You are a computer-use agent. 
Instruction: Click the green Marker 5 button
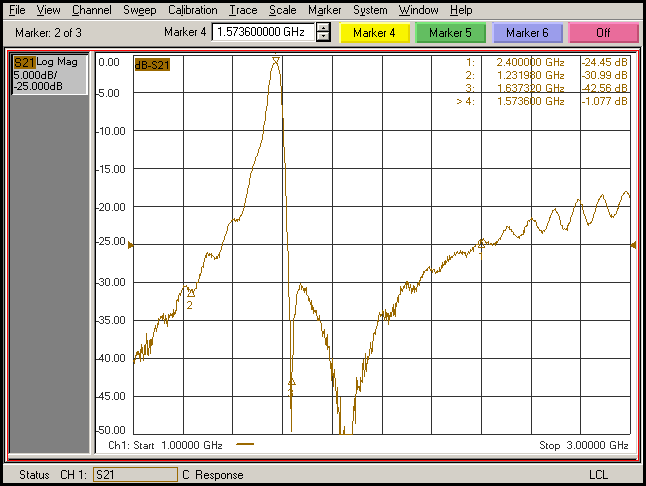pos(450,33)
